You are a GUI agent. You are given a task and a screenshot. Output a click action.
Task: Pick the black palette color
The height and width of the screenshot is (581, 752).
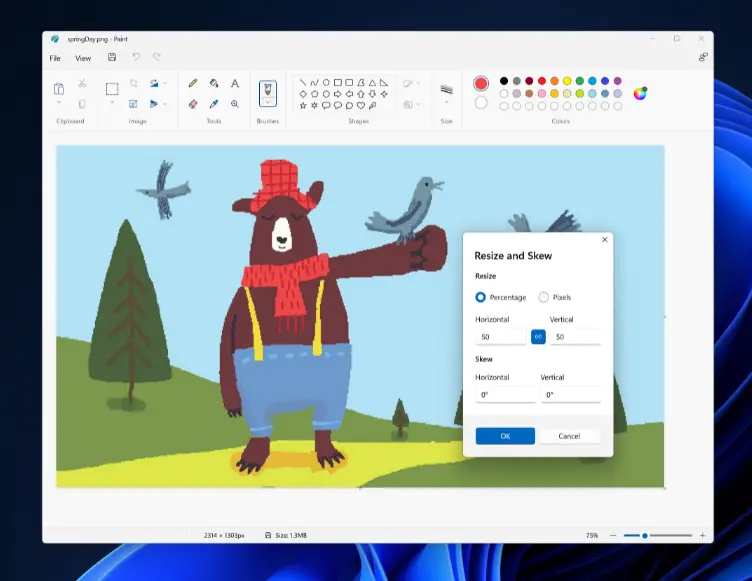[504, 81]
